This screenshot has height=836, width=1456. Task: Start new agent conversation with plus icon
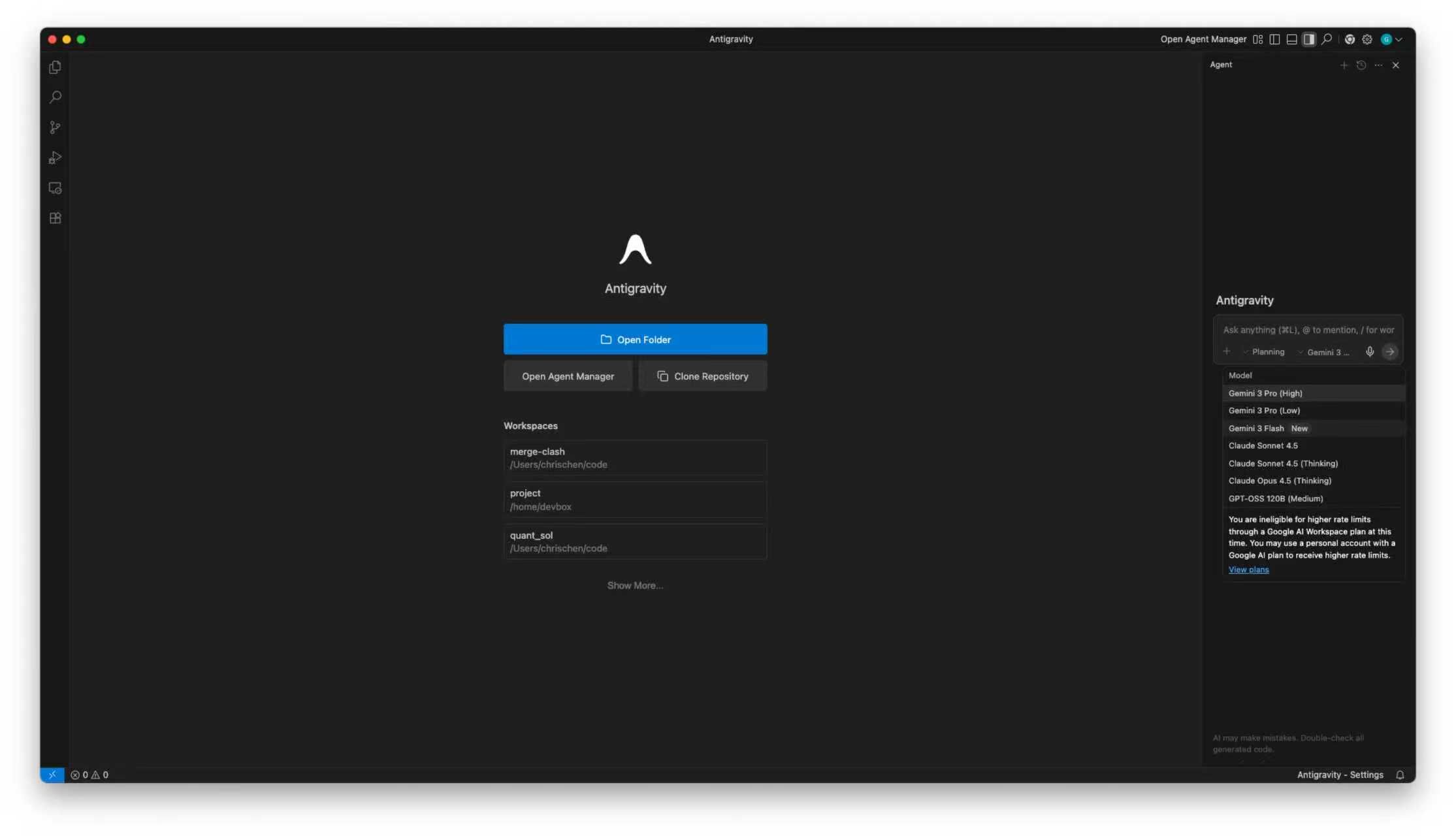click(x=1344, y=65)
